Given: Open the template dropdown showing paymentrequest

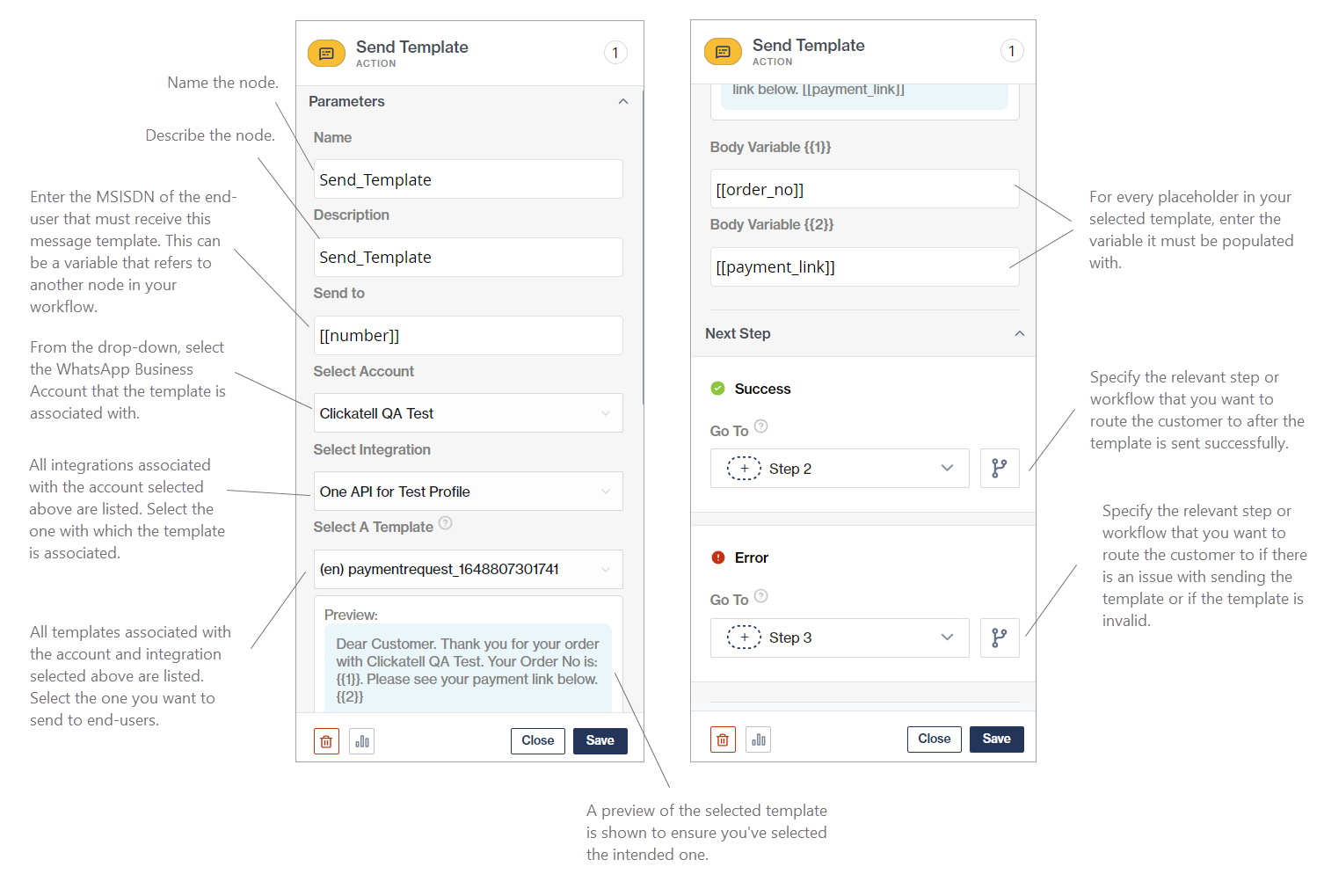Looking at the screenshot, I should point(468,569).
